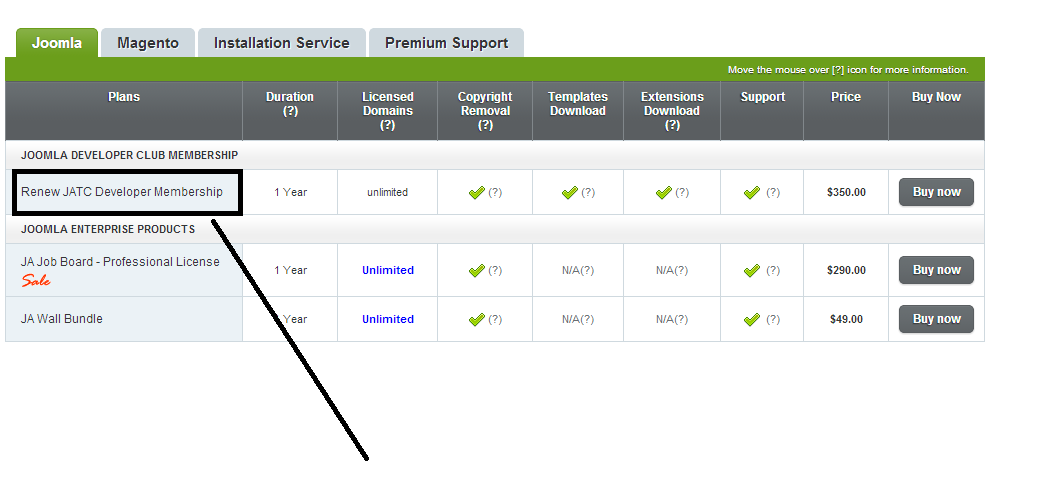Click Unlimited domains link for JA Job Board
The image size is (1054, 480).
tap(388, 270)
